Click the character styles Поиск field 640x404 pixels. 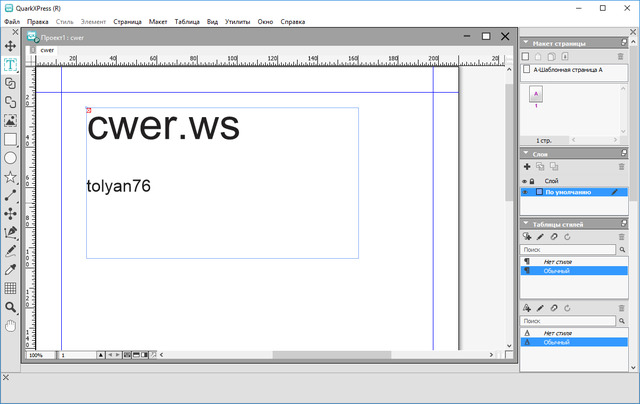click(568, 321)
